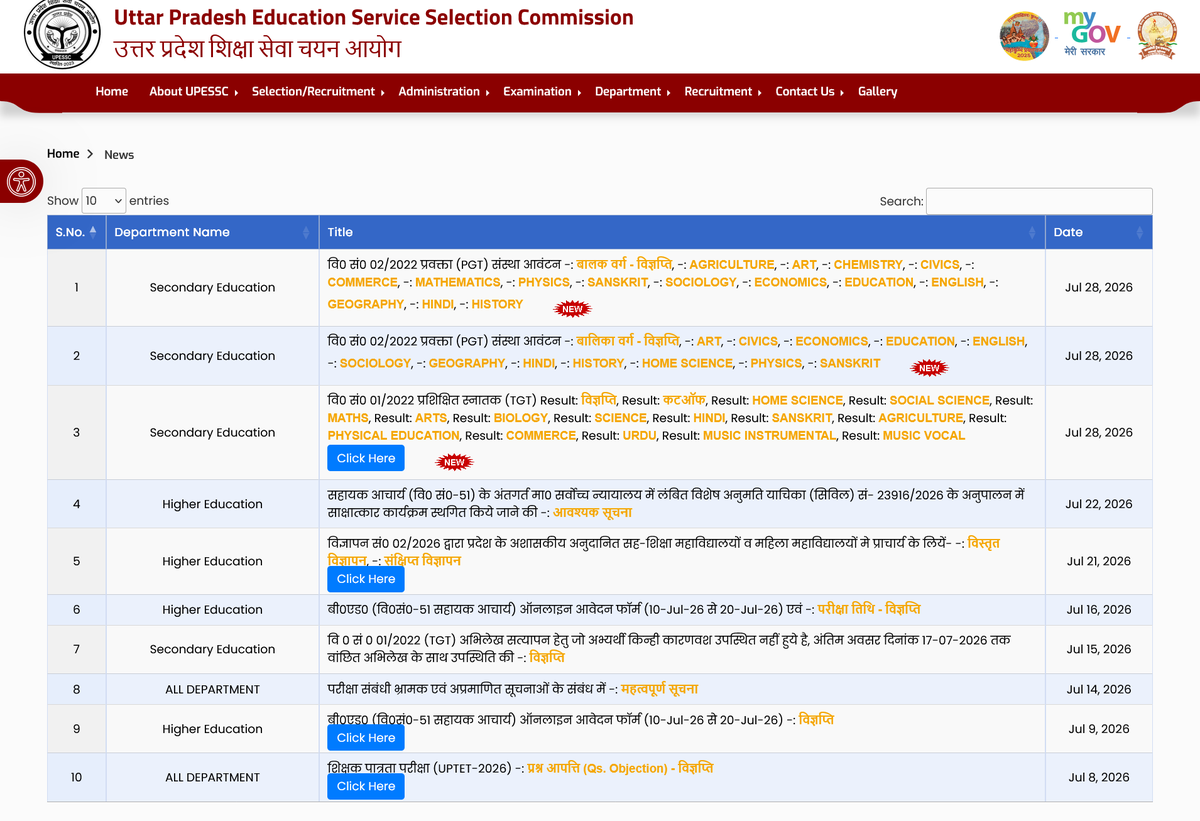Open SOCIOLOGY link in row 2
Viewport: 1200px width, 821px height.
pos(375,363)
